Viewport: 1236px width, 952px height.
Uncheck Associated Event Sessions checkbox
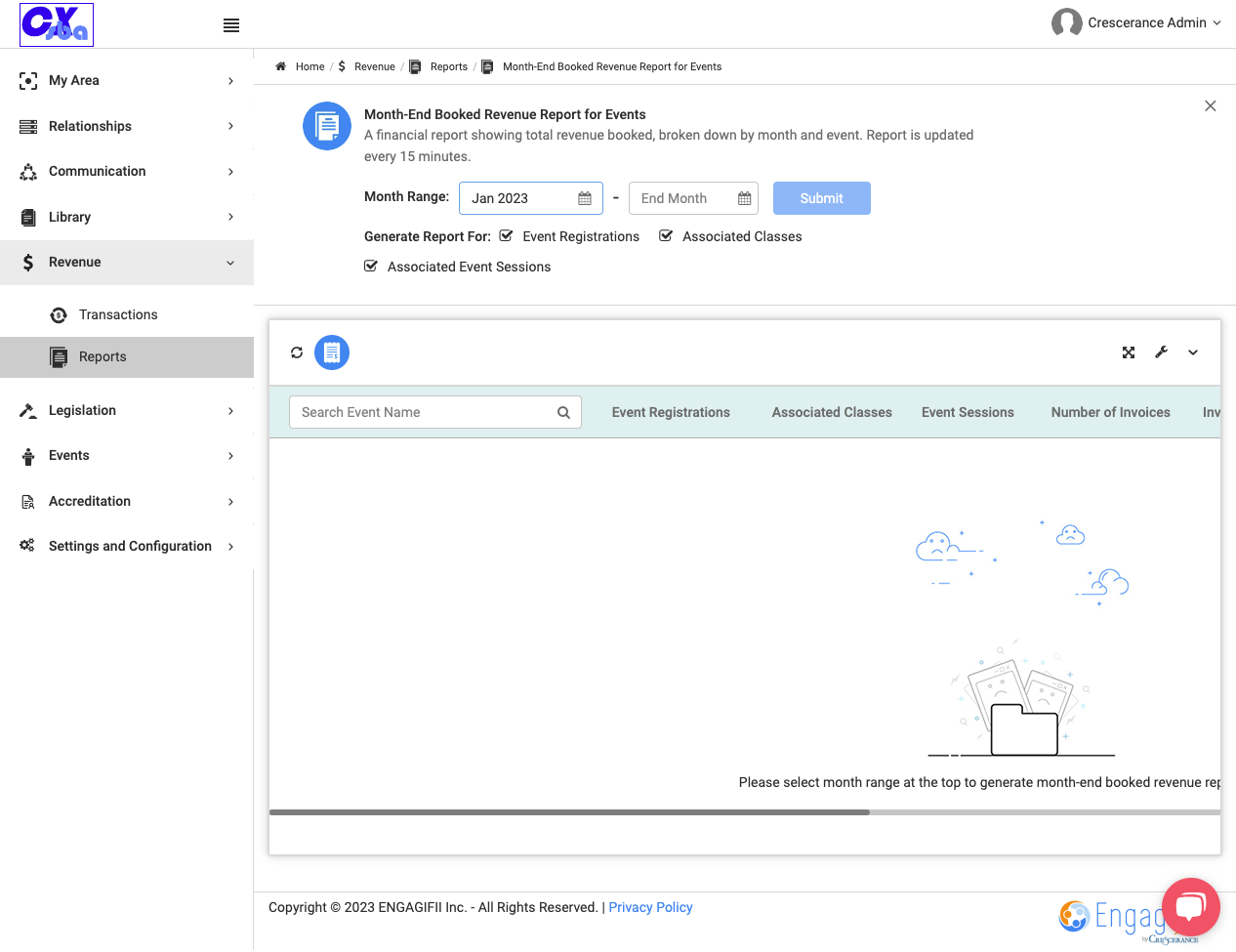tap(371, 266)
